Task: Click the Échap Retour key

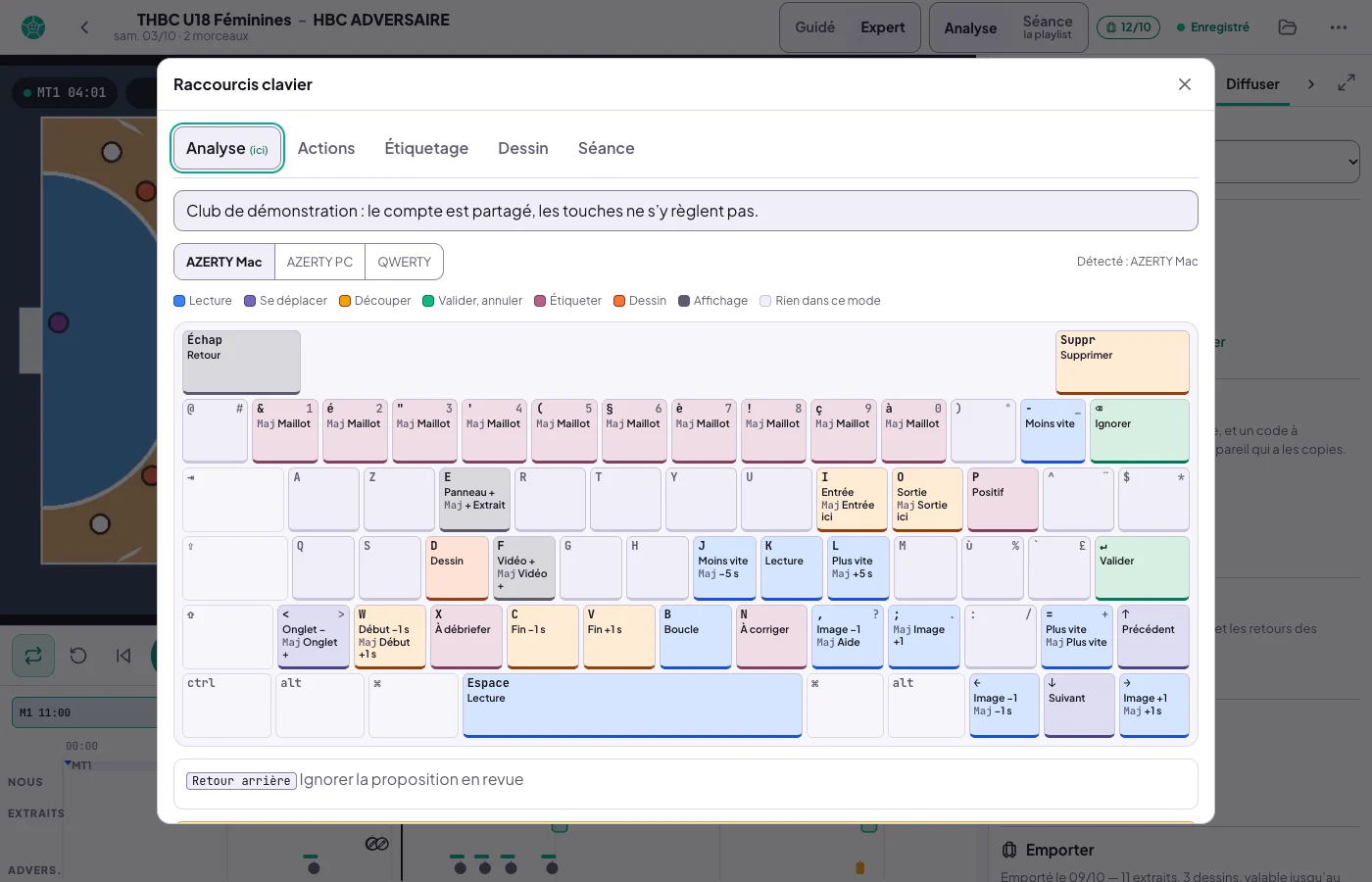Action: 241,363
